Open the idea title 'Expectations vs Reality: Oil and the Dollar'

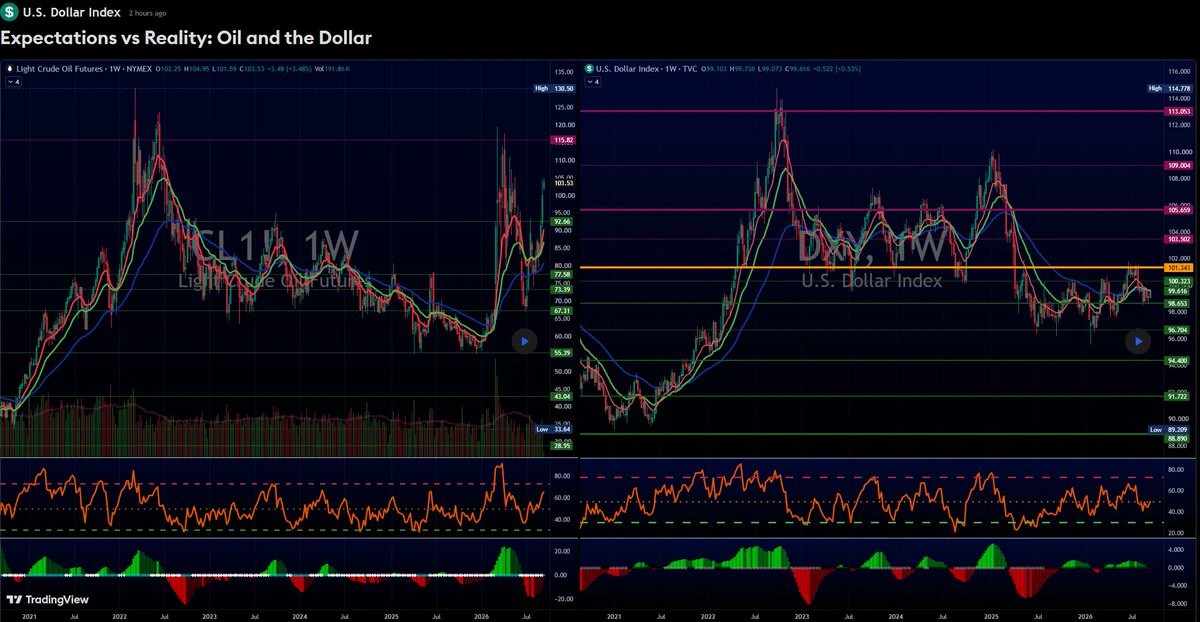[x=186, y=39]
